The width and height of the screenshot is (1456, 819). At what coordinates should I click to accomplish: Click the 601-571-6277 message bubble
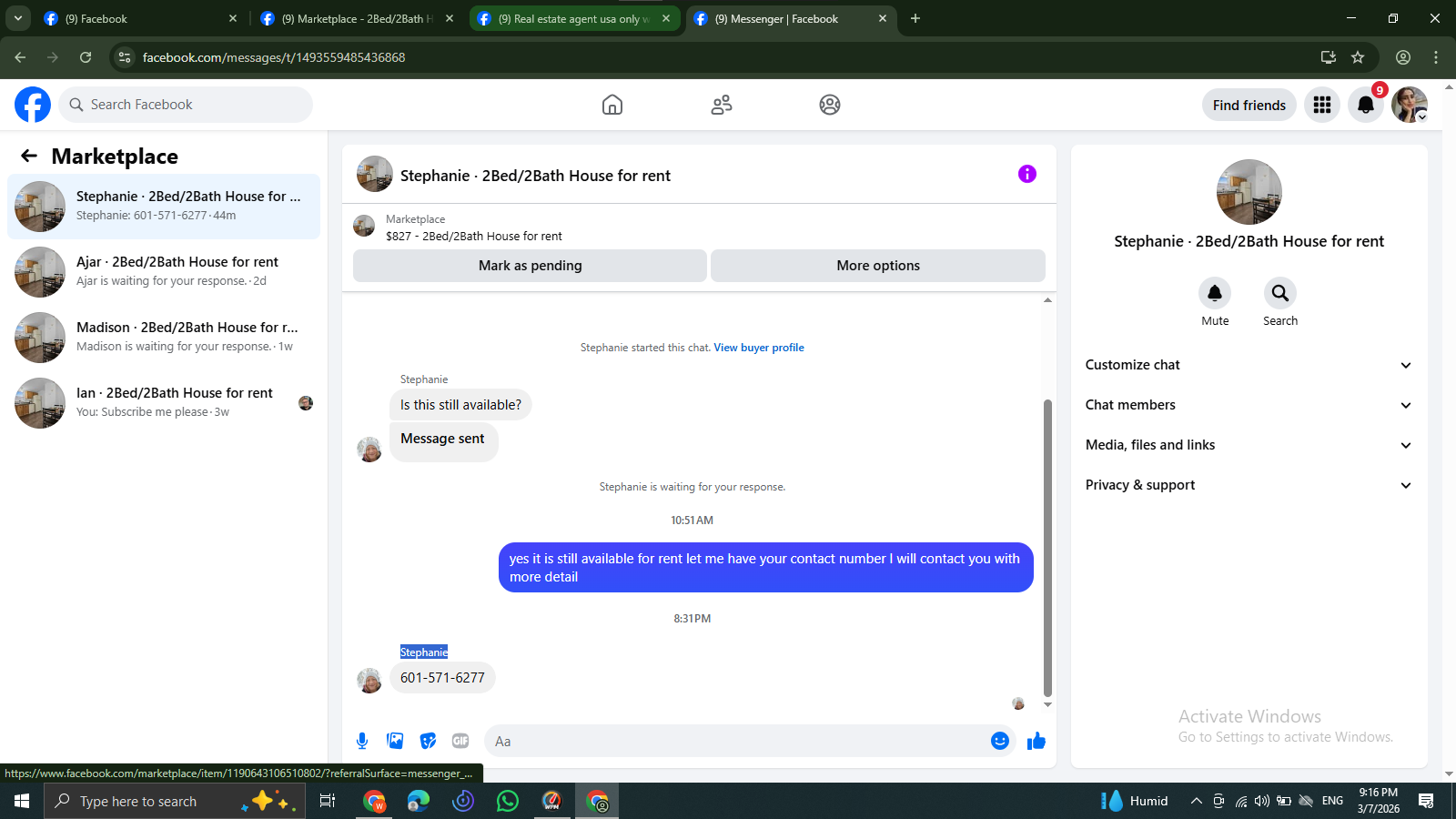(x=442, y=678)
